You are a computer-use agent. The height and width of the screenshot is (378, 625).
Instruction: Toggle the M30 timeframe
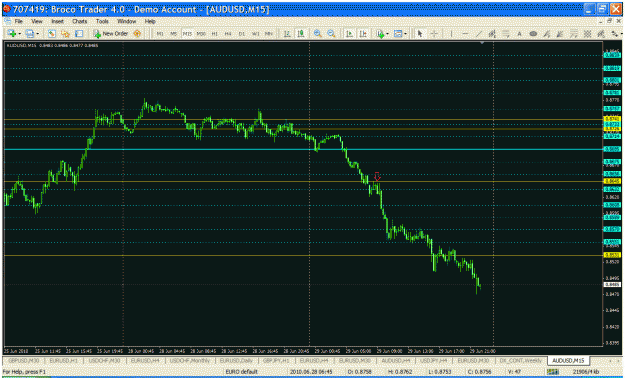(201, 34)
